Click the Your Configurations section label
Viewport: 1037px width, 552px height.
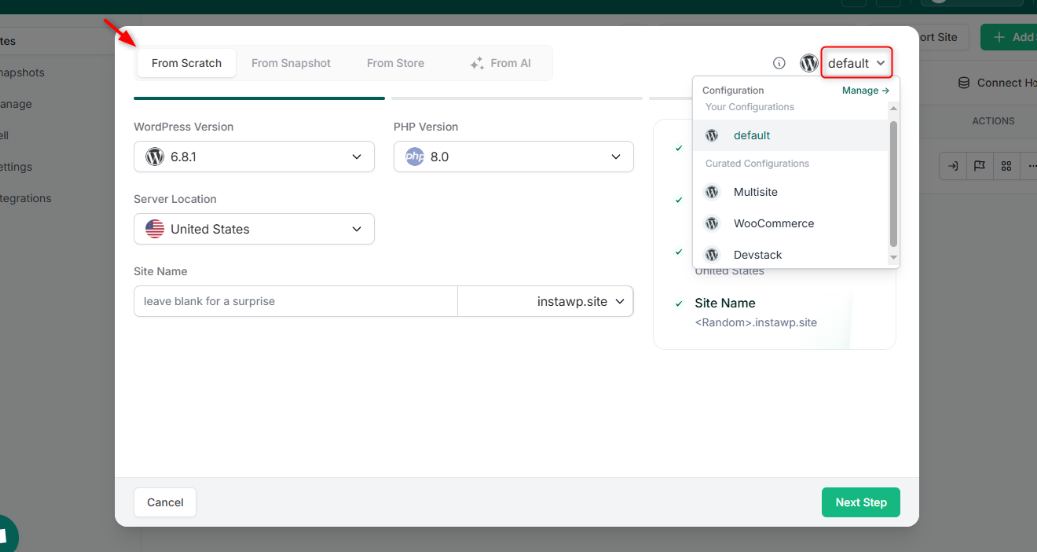(x=749, y=107)
